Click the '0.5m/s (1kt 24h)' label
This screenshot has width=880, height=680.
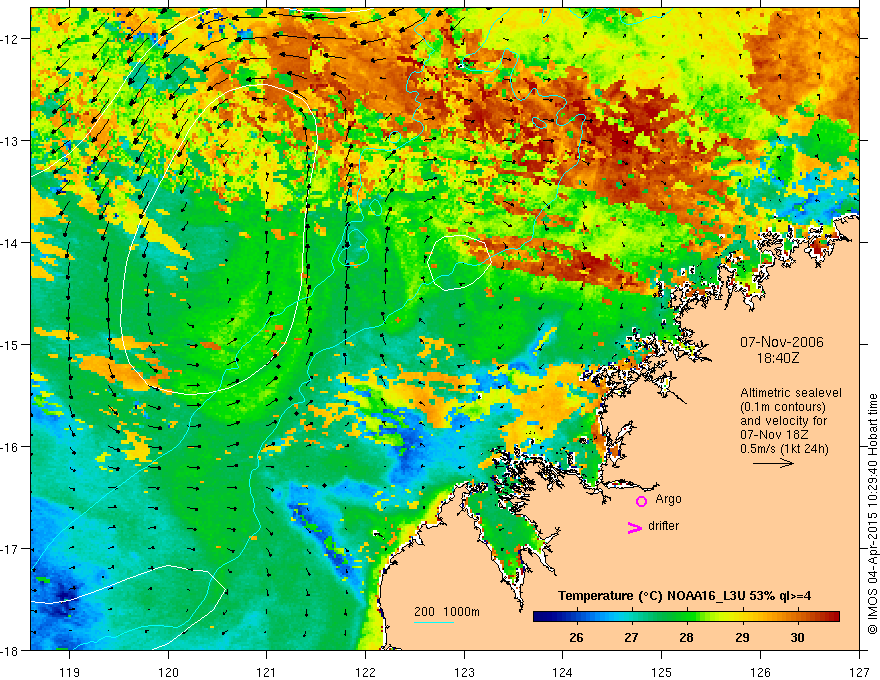(785, 449)
